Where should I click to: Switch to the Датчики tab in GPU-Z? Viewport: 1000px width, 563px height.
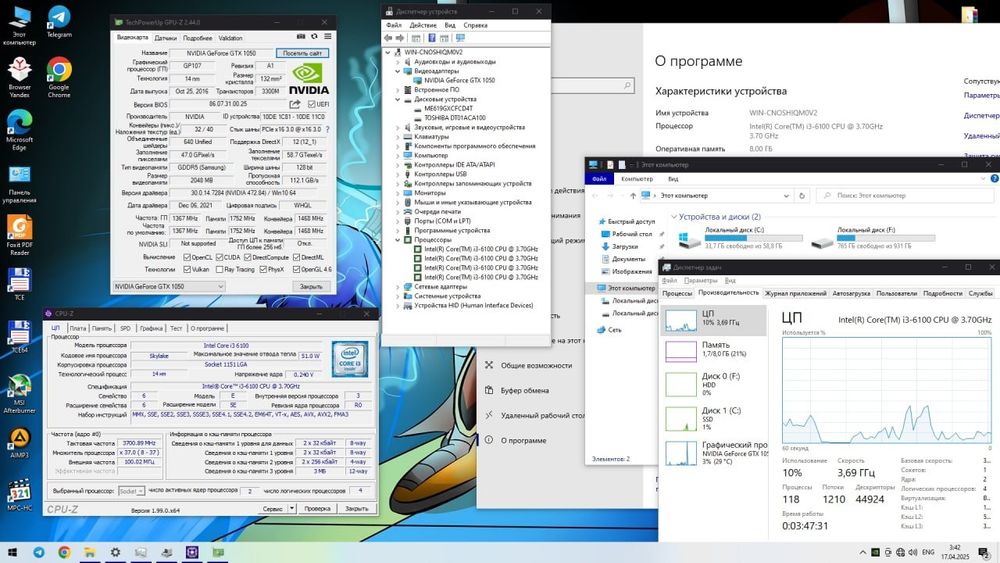pyautogui.click(x=166, y=37)
